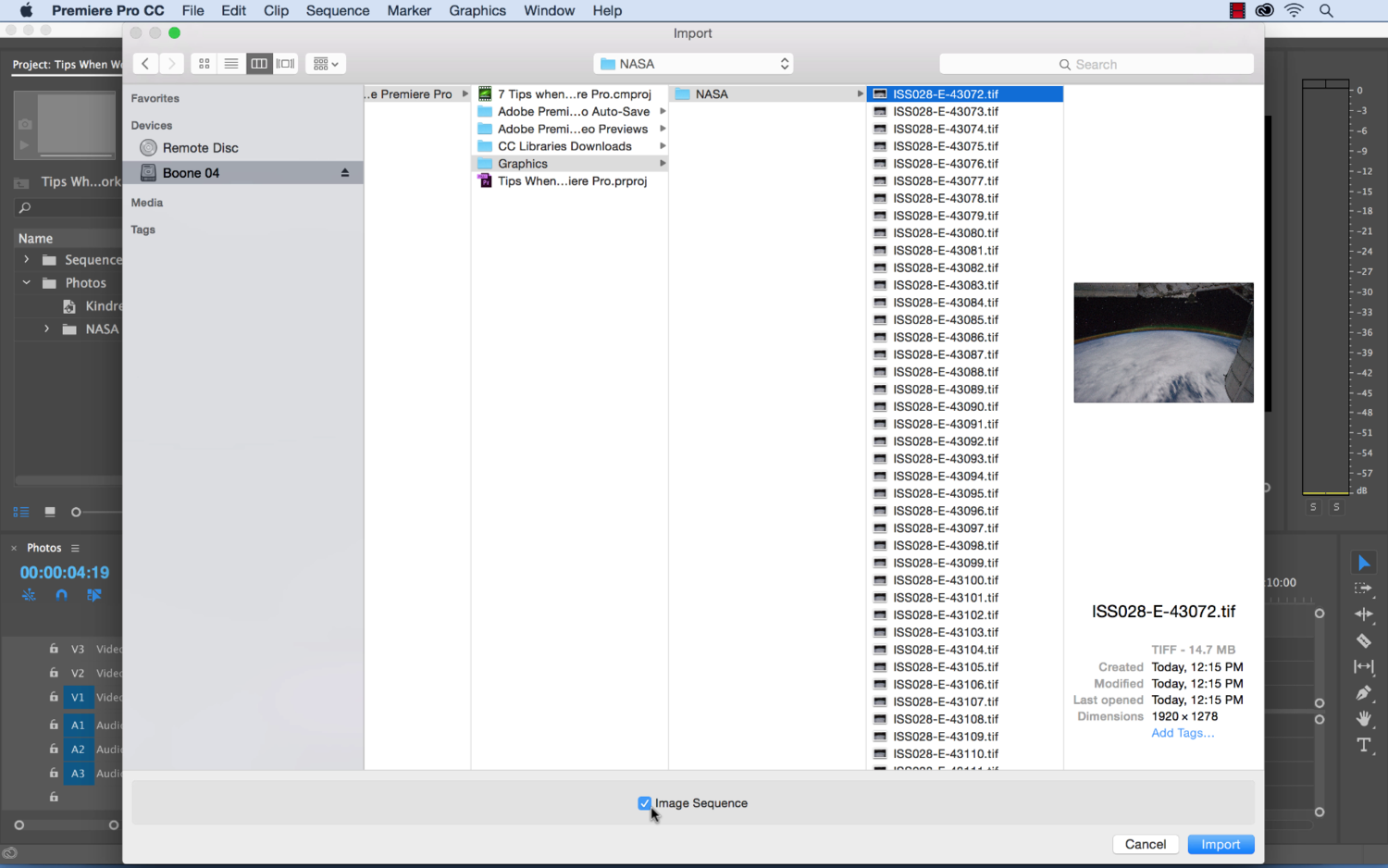Uncheck the Image Sequence checkbox
The width and height of the screenshot is (1388, 868).
pos(645,803)
